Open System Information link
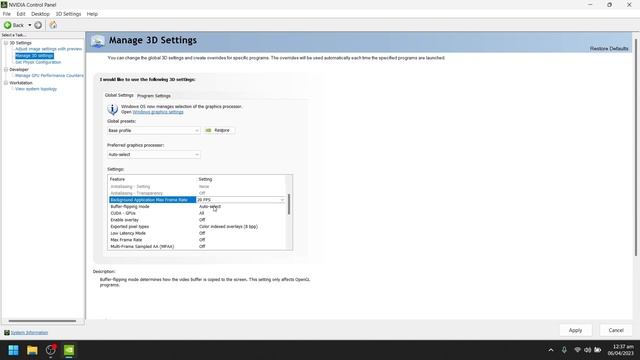The width and height of the screenshot is (640, 360). (29, 333)
